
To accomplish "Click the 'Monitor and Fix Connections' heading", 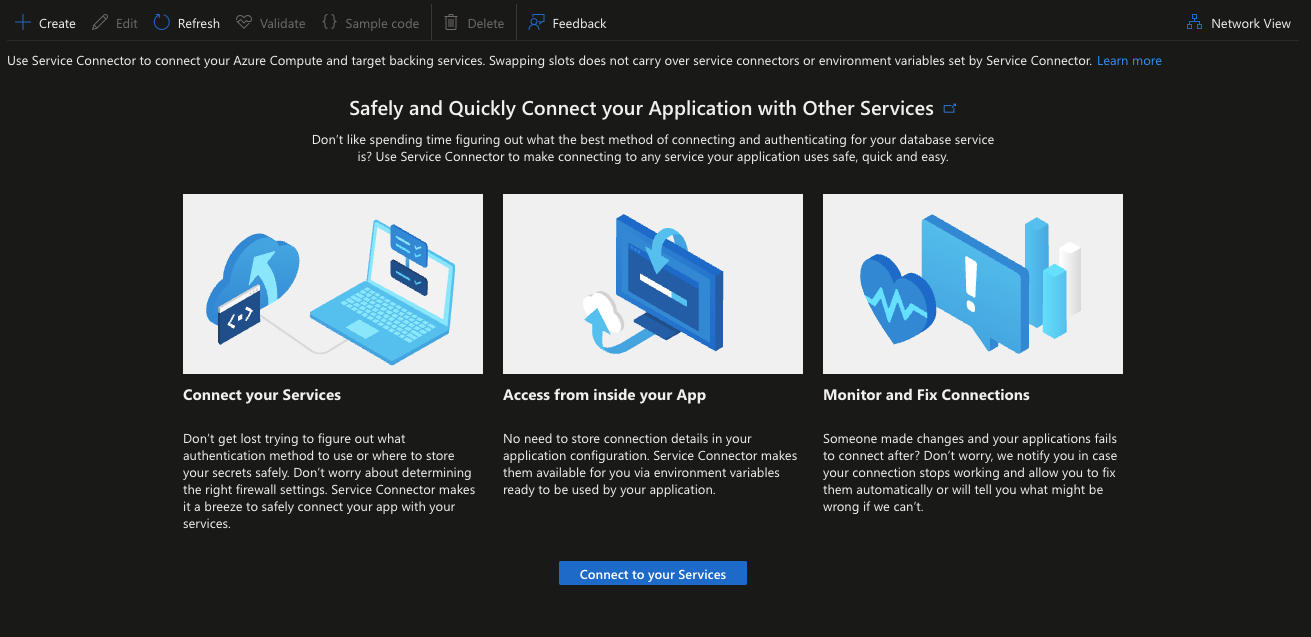I will coord(926,395).
